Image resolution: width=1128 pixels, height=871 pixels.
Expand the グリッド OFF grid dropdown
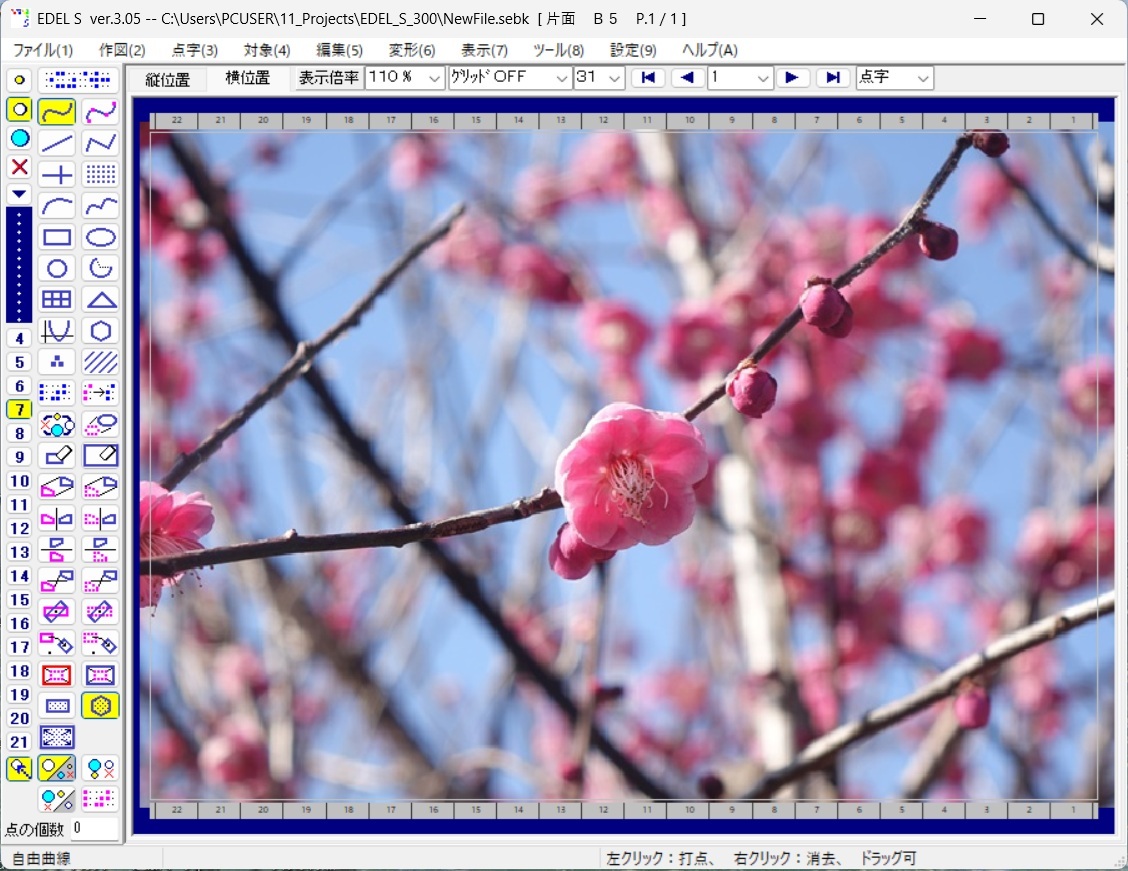point(510,78)
